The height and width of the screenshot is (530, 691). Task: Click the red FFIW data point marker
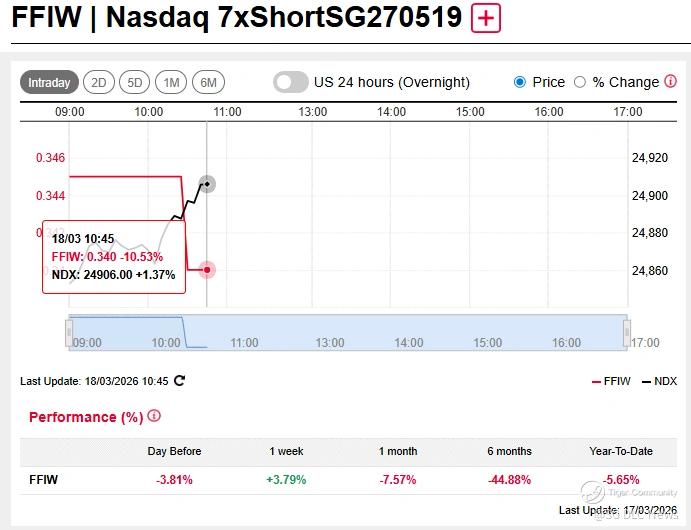point(207,270)
